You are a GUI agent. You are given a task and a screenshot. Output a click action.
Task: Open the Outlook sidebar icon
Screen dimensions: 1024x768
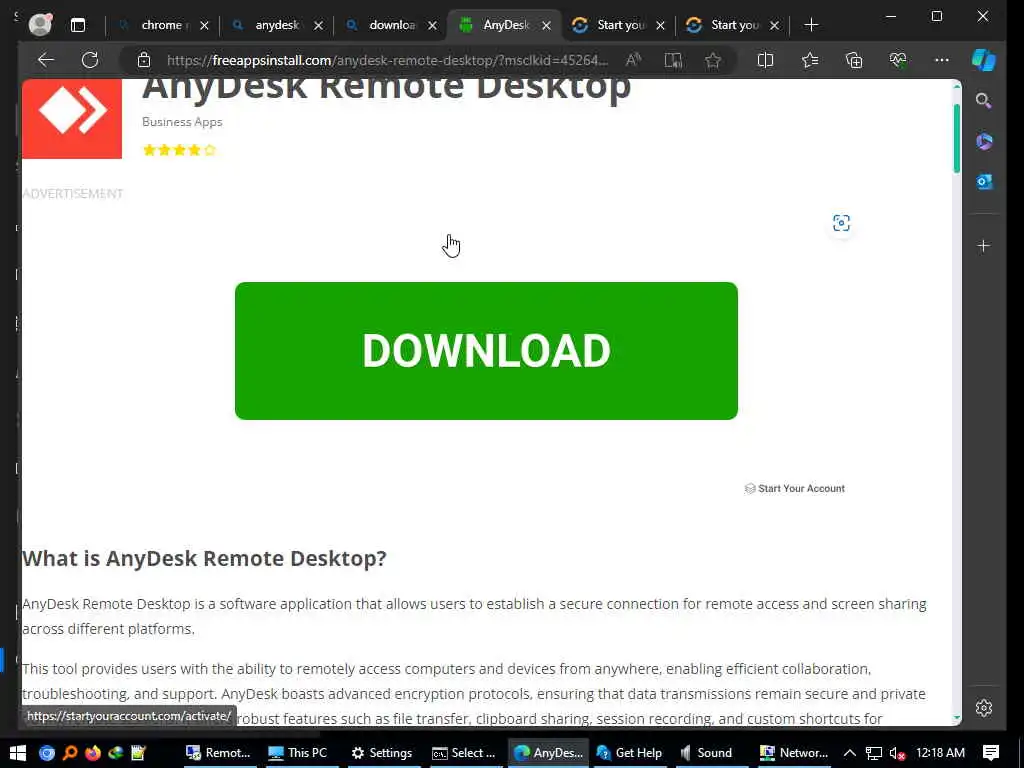(984, 182)
